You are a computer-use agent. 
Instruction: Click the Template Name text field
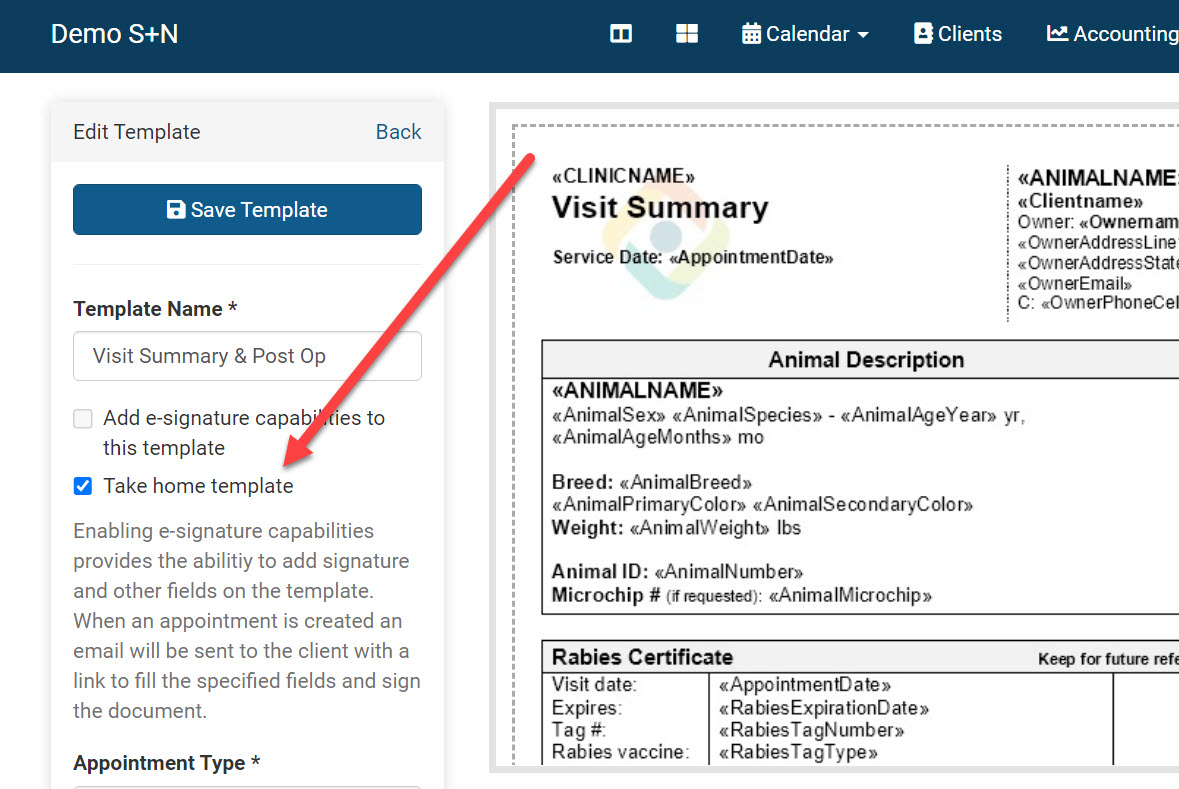pyautogui.click(x=247, y=356)
